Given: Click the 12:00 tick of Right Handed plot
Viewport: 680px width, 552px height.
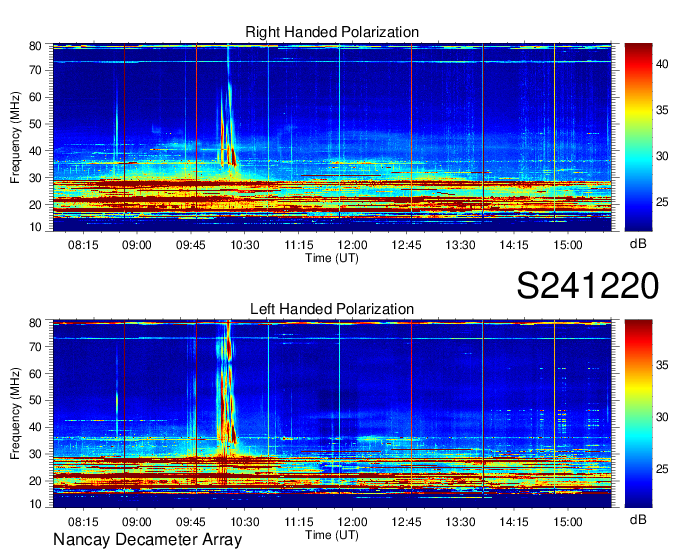Looking at the screenshot, I should pyautogui.click(x=352, y=245).
